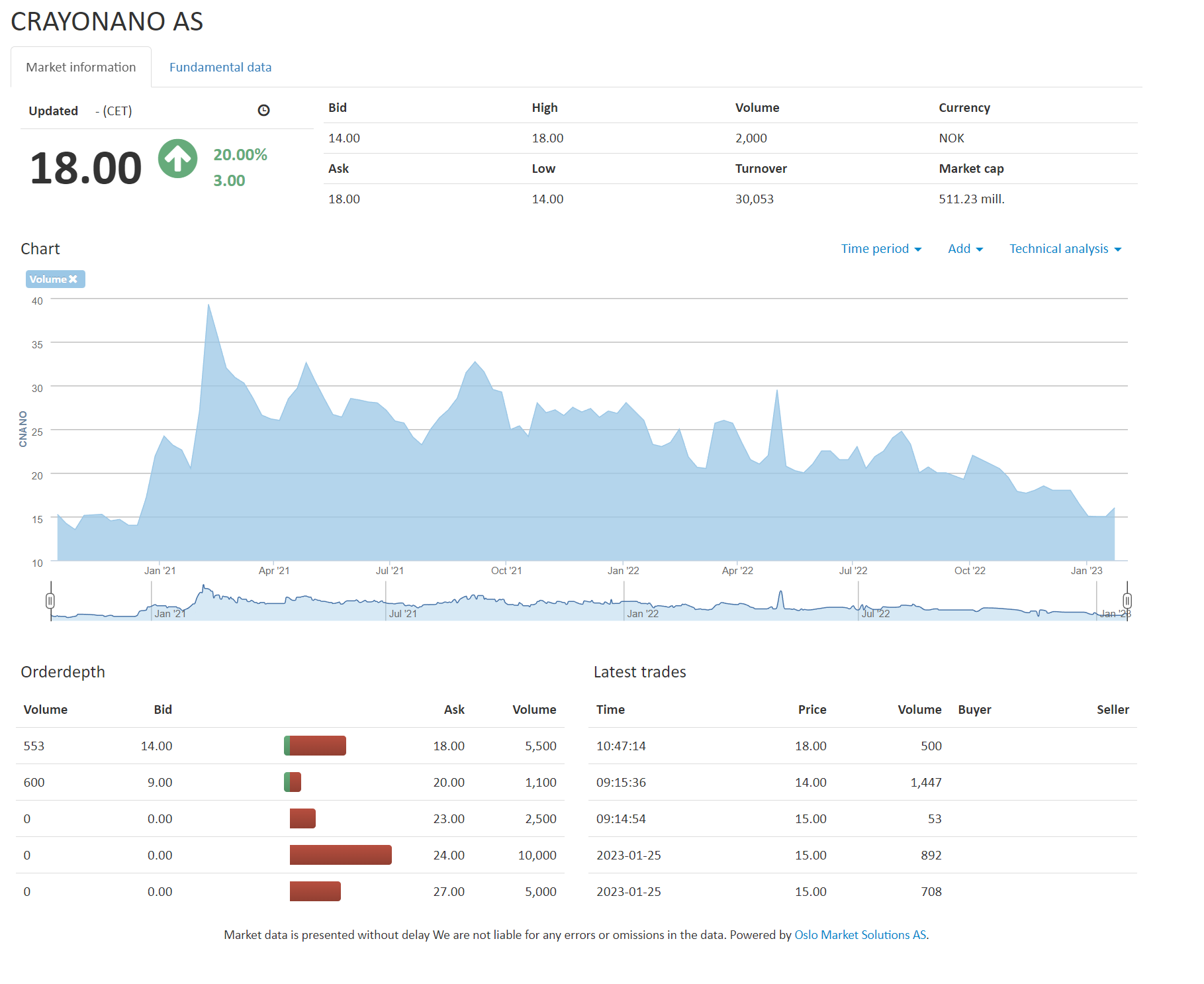This screenshot has height=984, width=1204.
Task: Click the 20.00% change value
Action: coord(240,155)
